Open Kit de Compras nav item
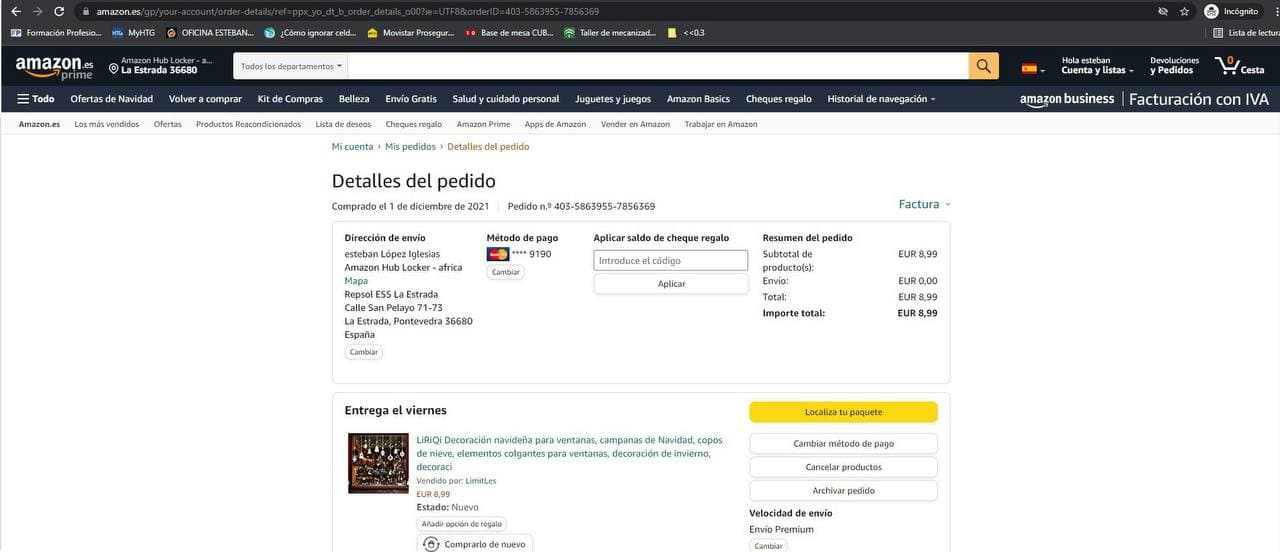 (290, 99)
